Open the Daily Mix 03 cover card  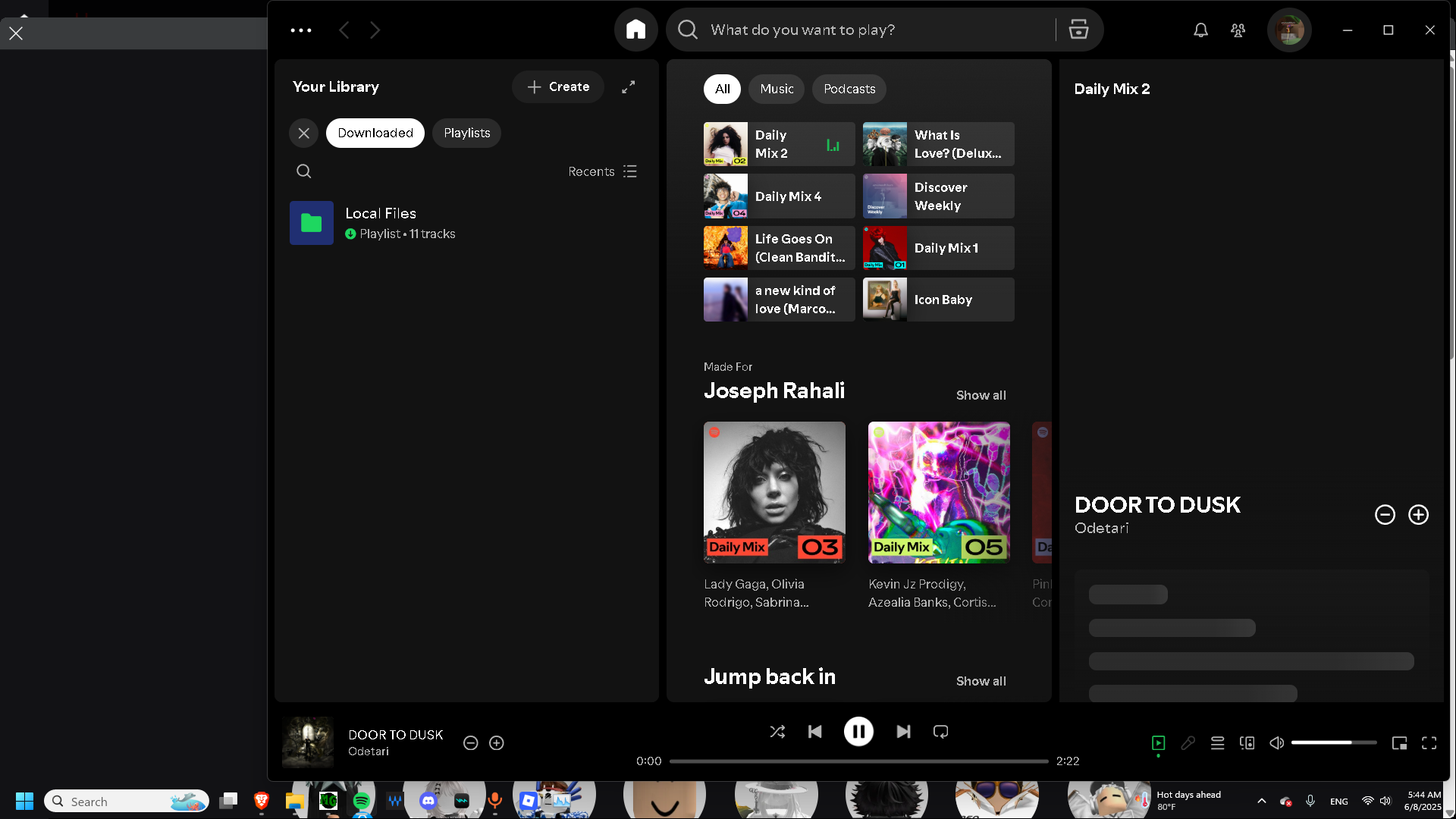coord(774,492)
